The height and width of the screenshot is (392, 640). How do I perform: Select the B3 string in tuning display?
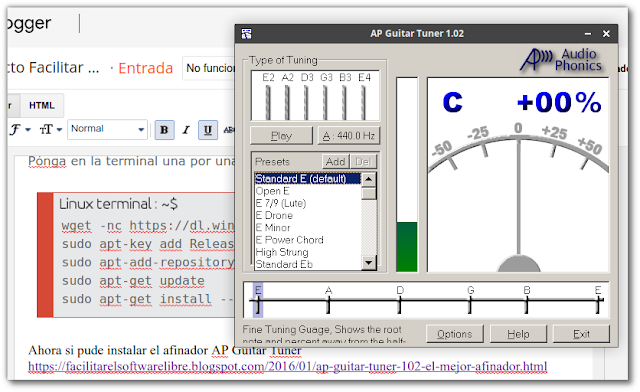click(x=345, y=97)
